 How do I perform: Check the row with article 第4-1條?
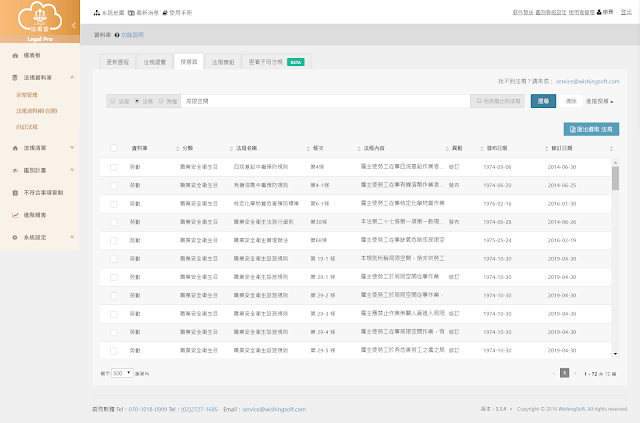pyautogui.click(x=113, y=186)
